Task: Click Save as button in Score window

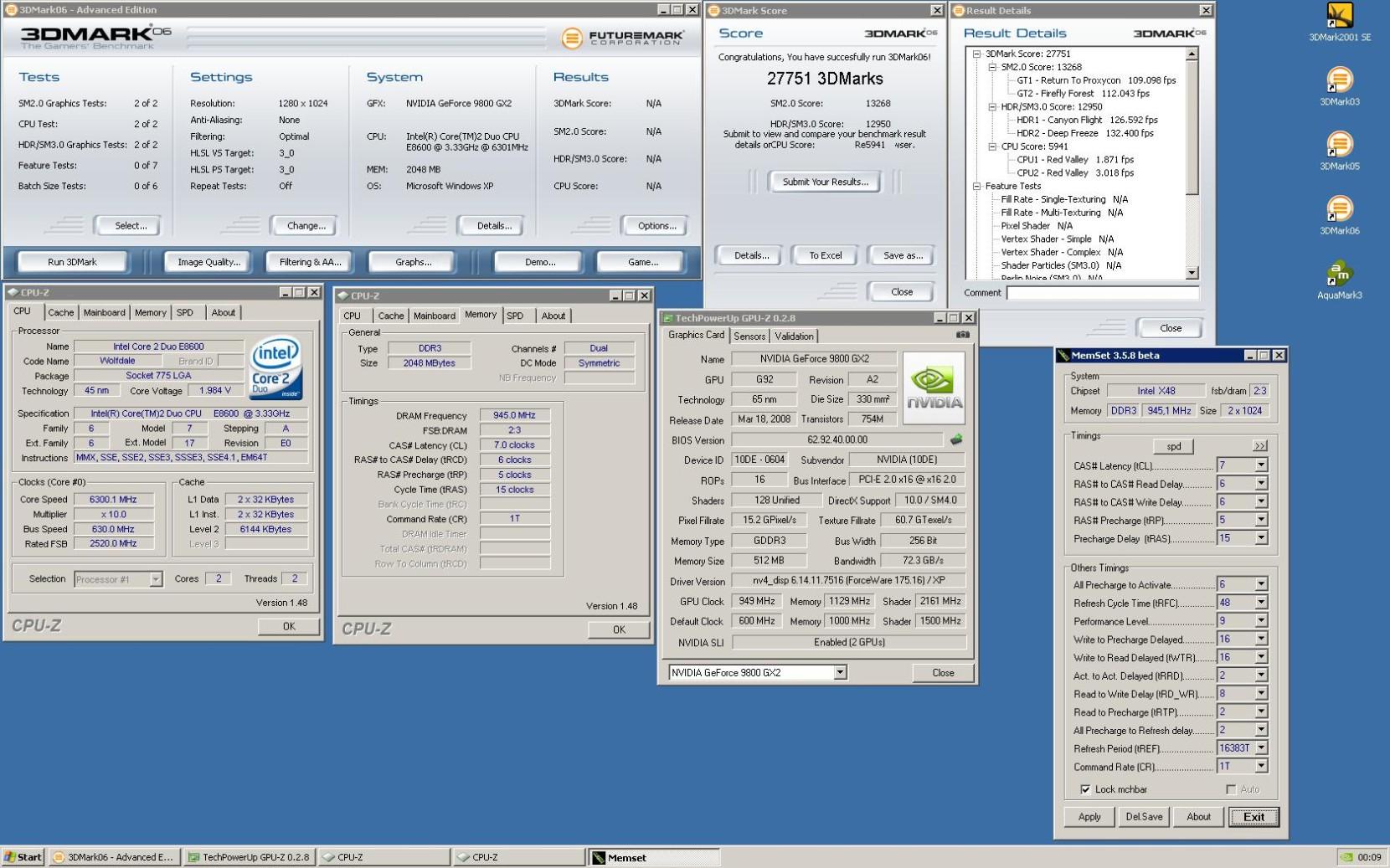Action: [902, 255]
